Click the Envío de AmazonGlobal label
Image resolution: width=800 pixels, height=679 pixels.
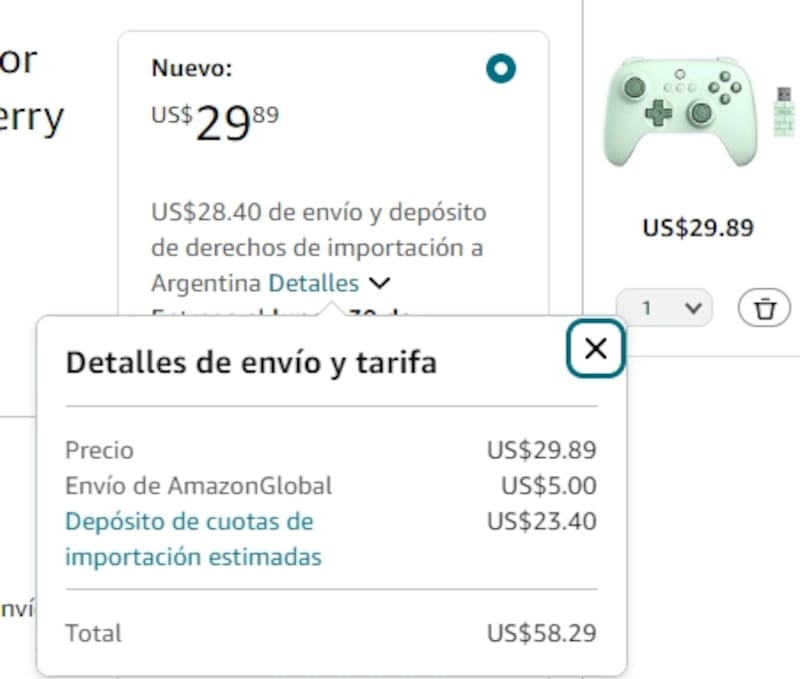(x=198, y=486)
